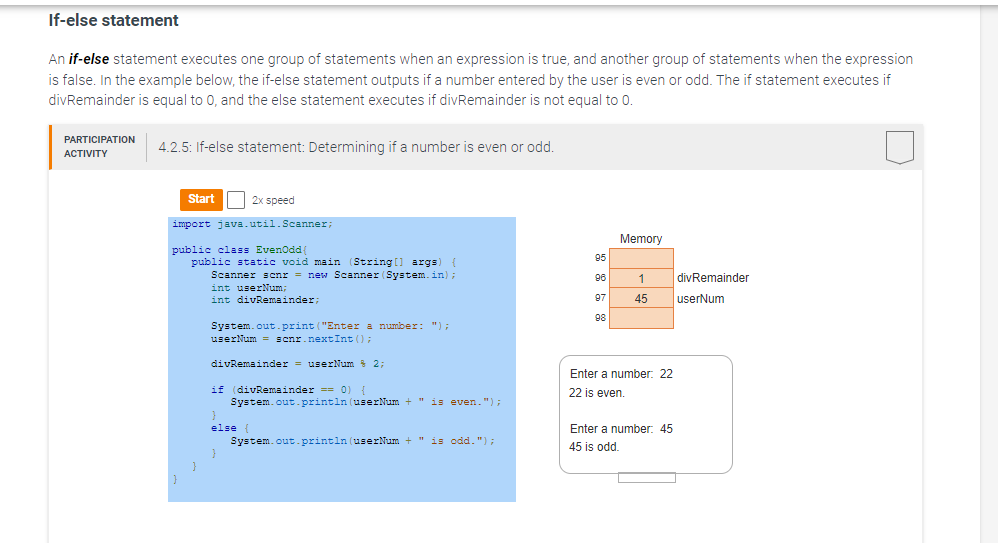The image size is (998, 543).
Task: Click memory address label 96
Action: [600, 278]
